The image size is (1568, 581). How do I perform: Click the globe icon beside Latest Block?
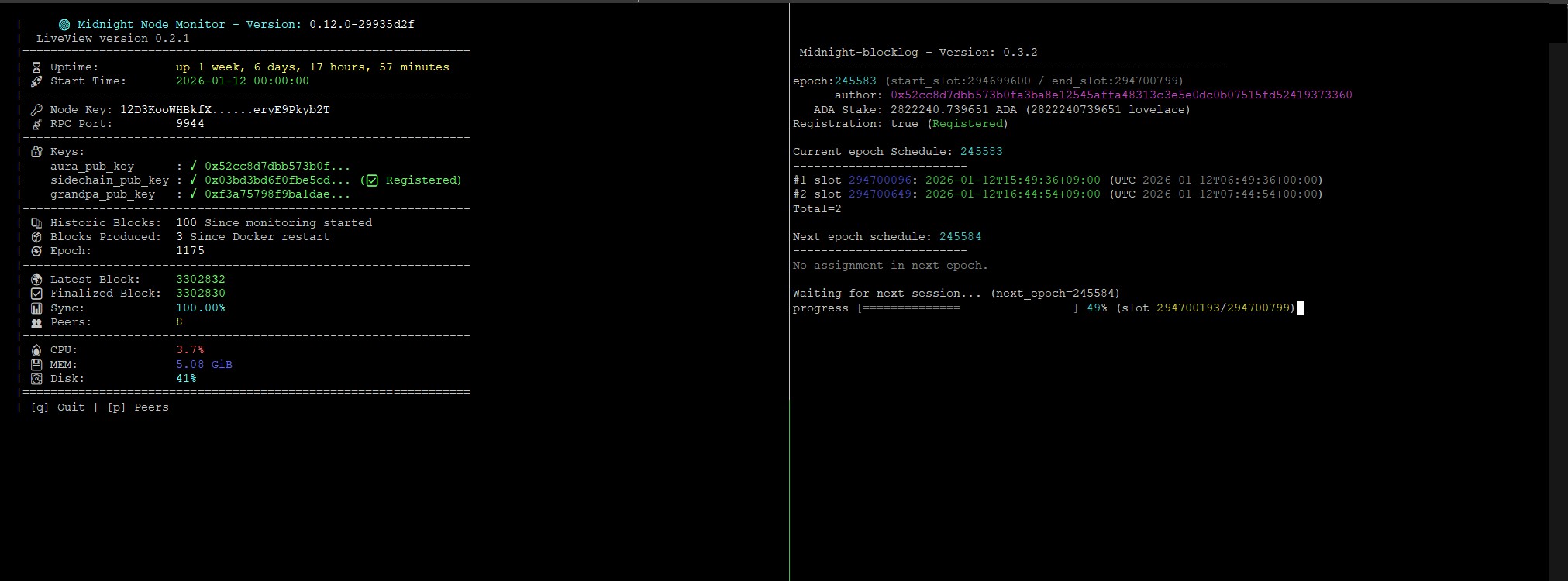tap(36, 280)
